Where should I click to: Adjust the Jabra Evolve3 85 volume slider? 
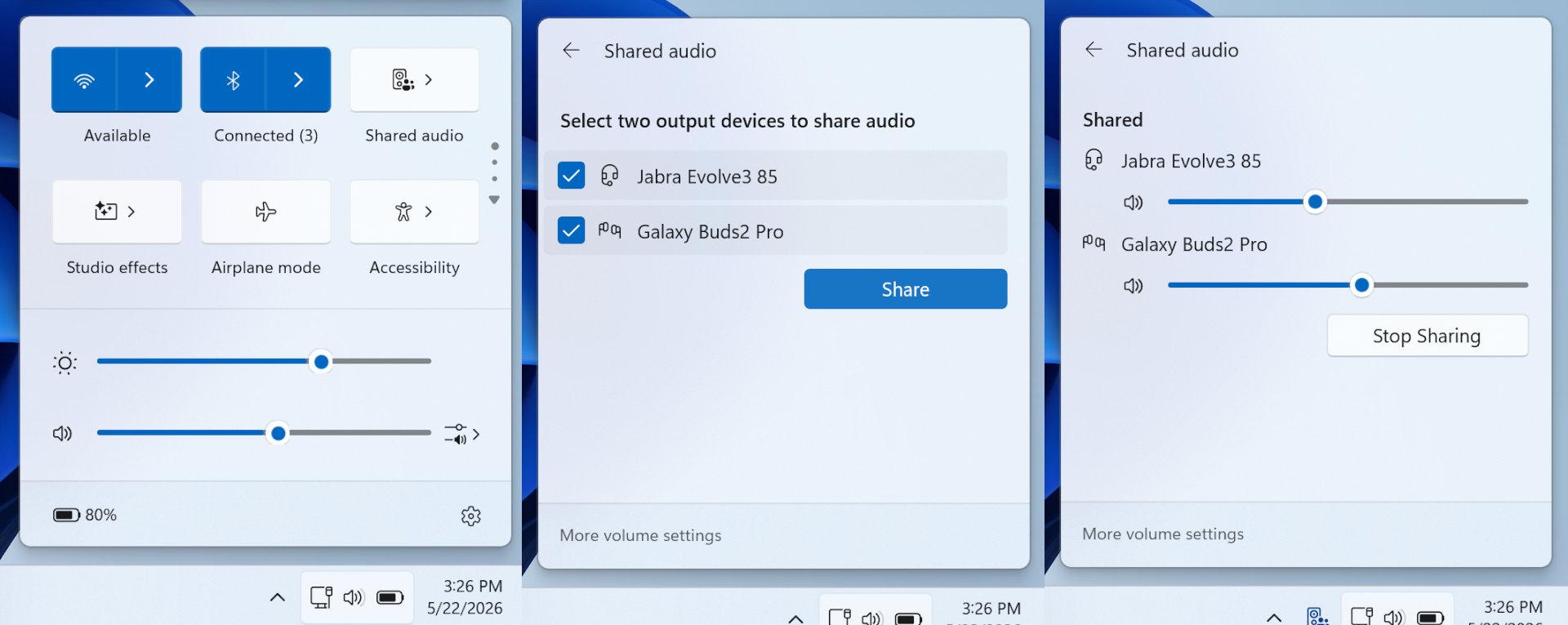[x=1347, y=202]
